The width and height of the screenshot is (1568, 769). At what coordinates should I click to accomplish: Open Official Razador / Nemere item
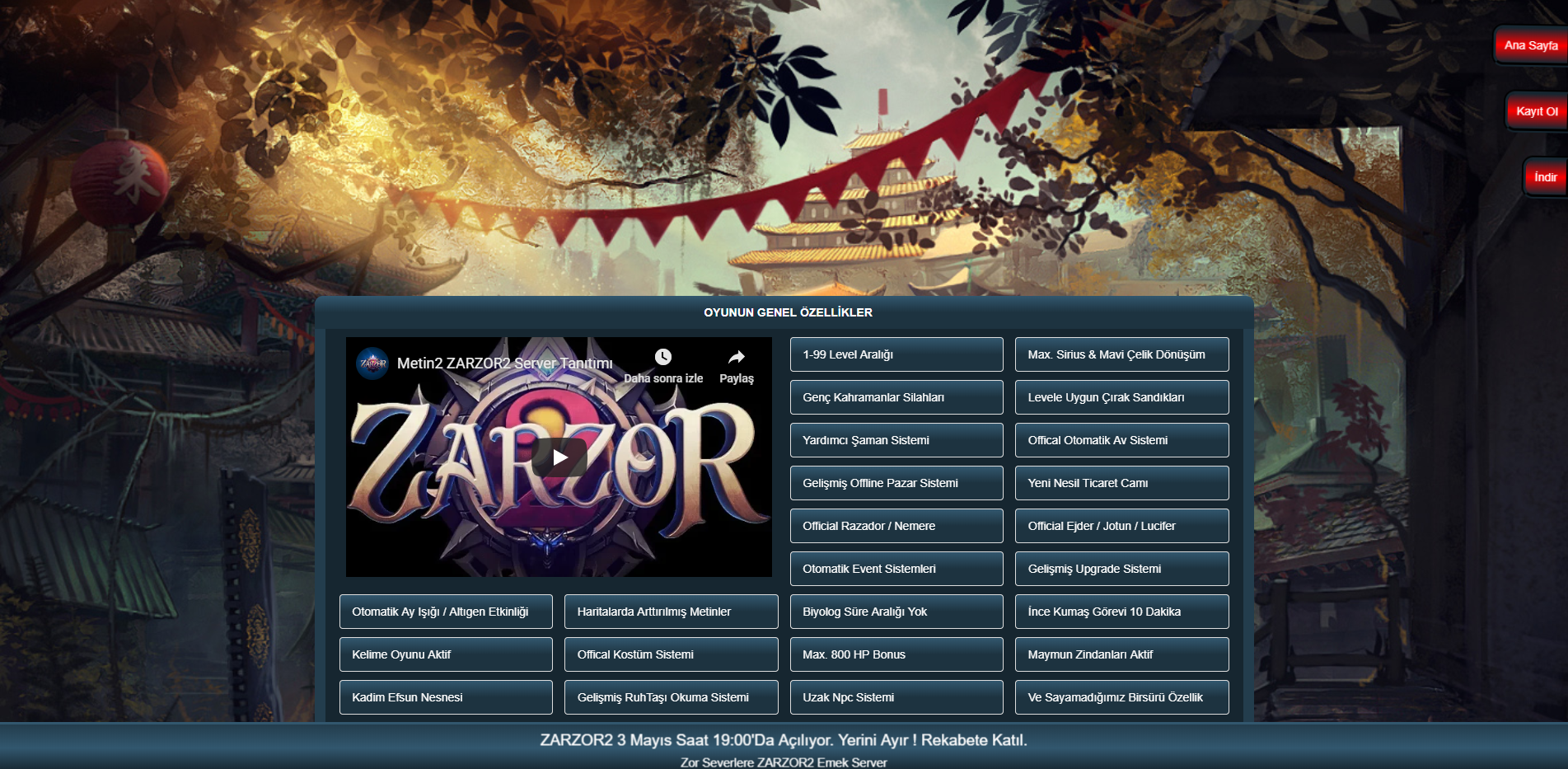point(896,526)
